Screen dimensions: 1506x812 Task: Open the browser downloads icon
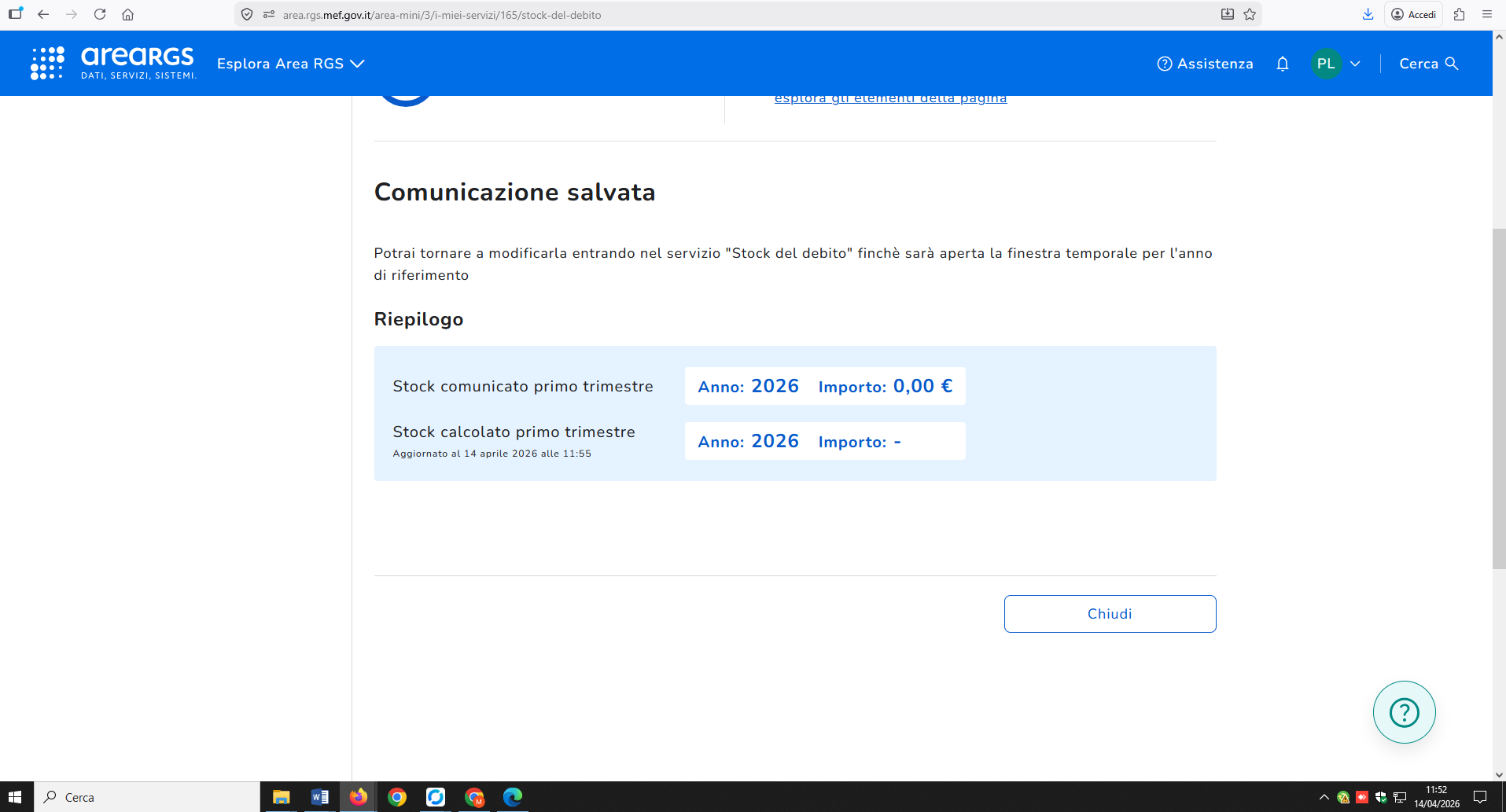[x=1368, y=14]
